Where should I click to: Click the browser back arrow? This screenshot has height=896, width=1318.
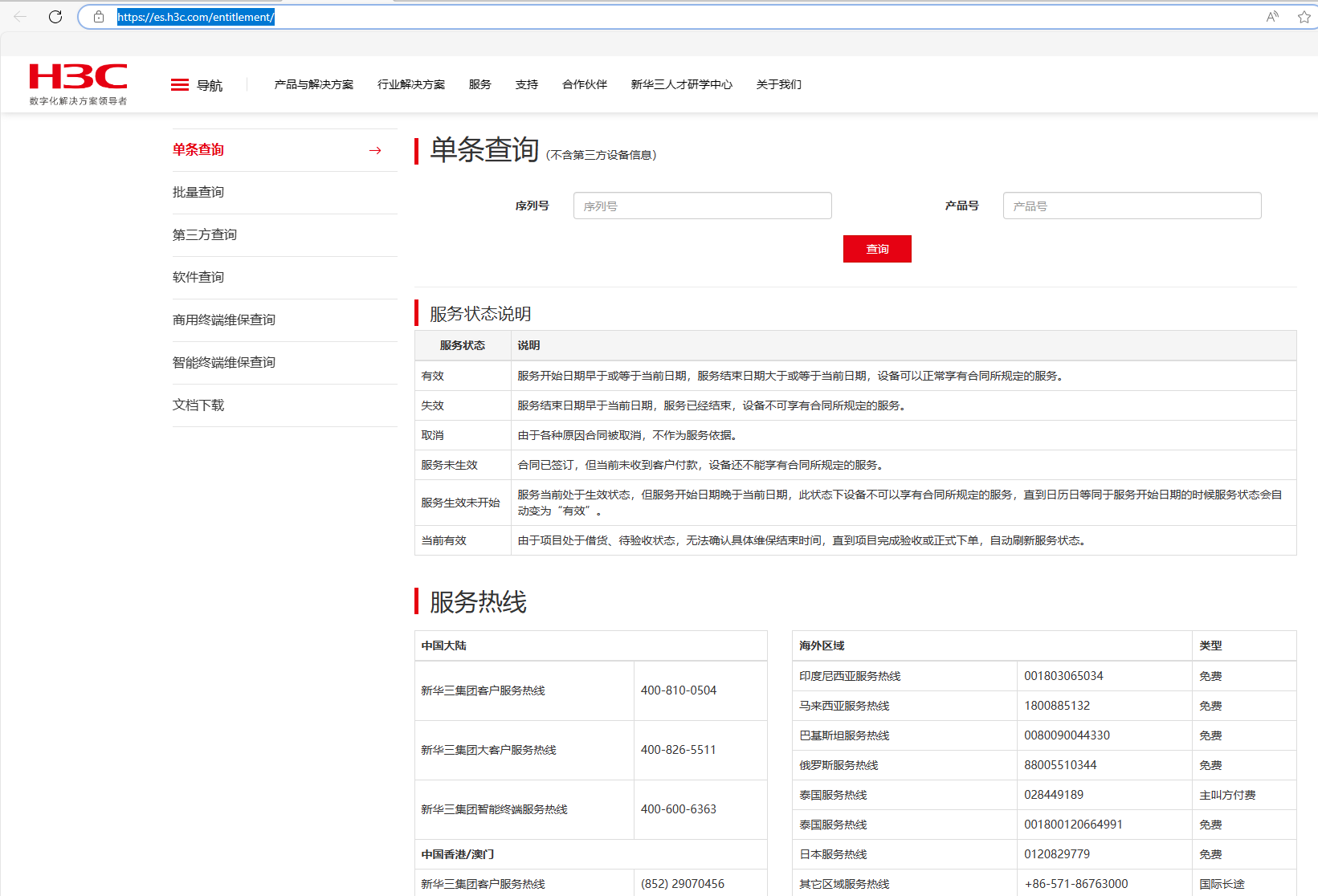[x=21, y=17]
